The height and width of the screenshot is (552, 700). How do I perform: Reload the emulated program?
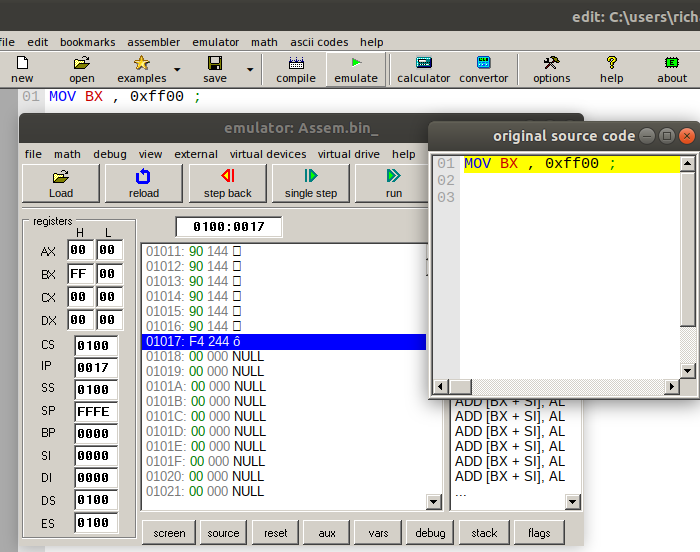point(144,183)
